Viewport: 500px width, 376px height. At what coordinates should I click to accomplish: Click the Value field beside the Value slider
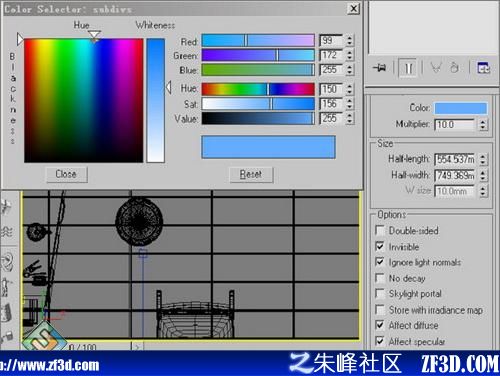pyautogui.click(x=331, y=118)
